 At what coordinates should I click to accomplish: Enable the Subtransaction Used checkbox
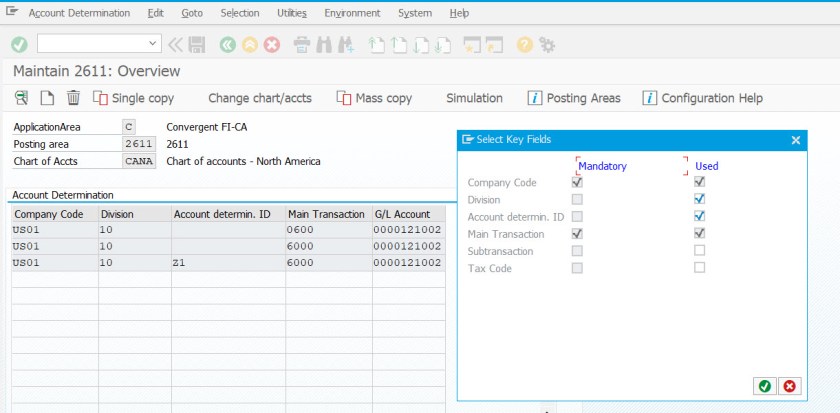click(x=700, y=250)
